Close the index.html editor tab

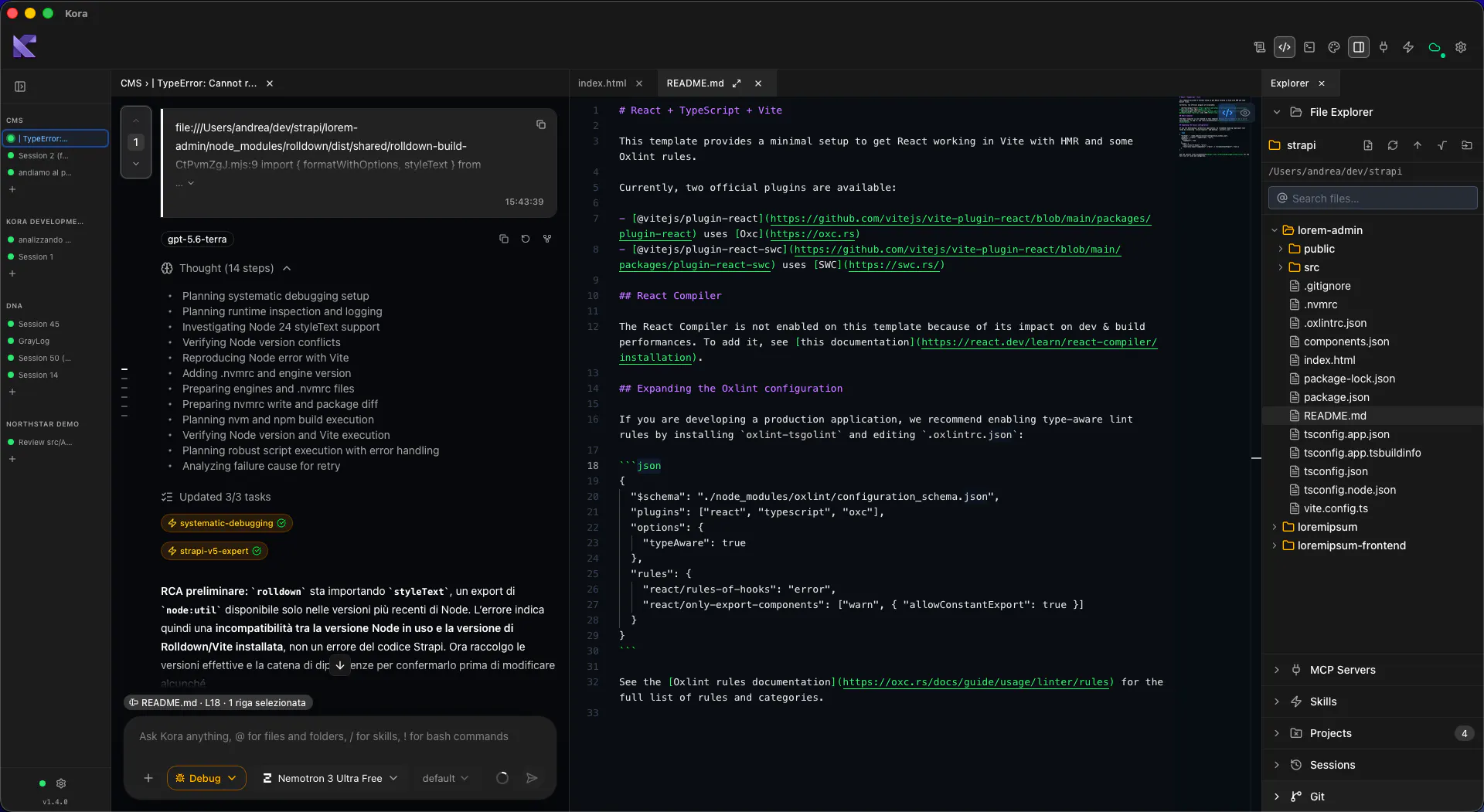[639, 83]
